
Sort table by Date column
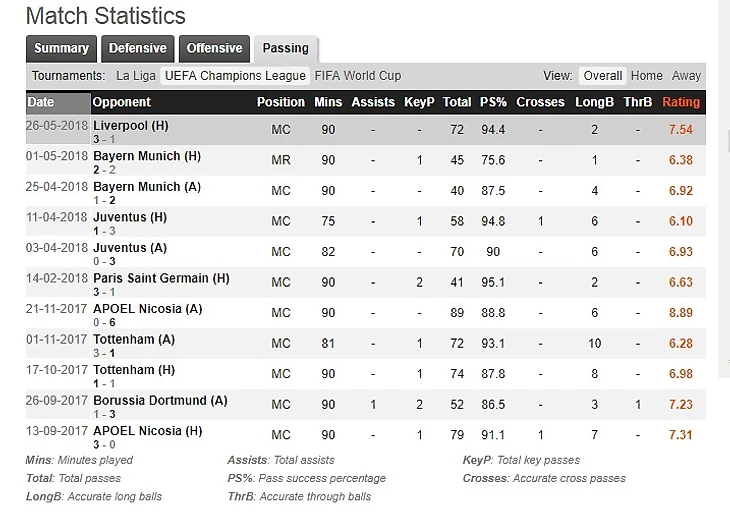point(41,102)
